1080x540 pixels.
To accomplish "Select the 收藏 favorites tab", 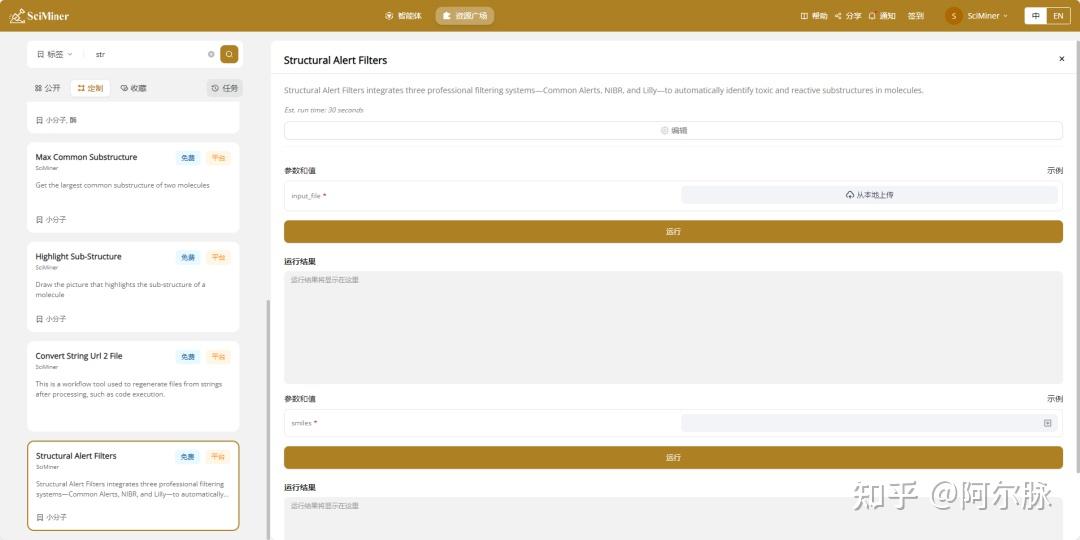I will [133, 88].
